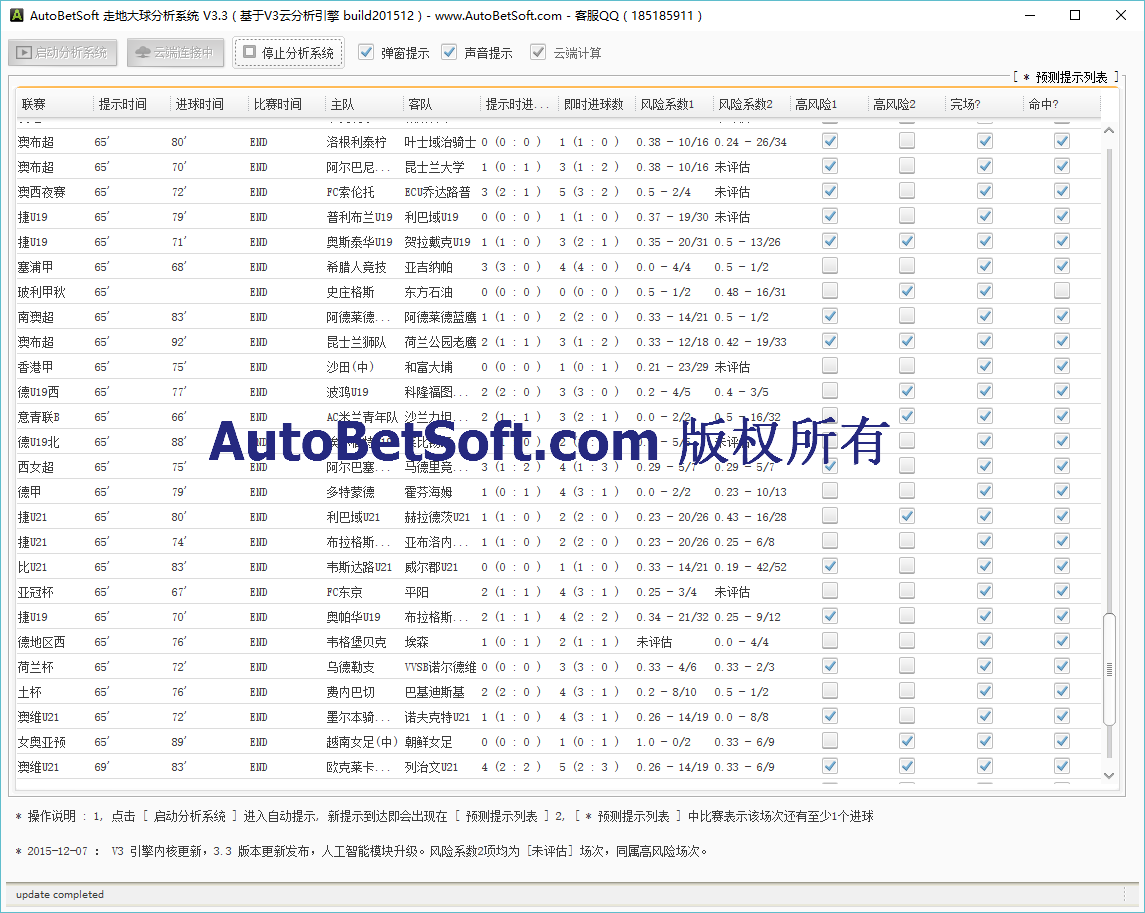Screen dimensions: 1145x913
Task: Click the scroll up arrow of list
Action: pos(1108,131)
